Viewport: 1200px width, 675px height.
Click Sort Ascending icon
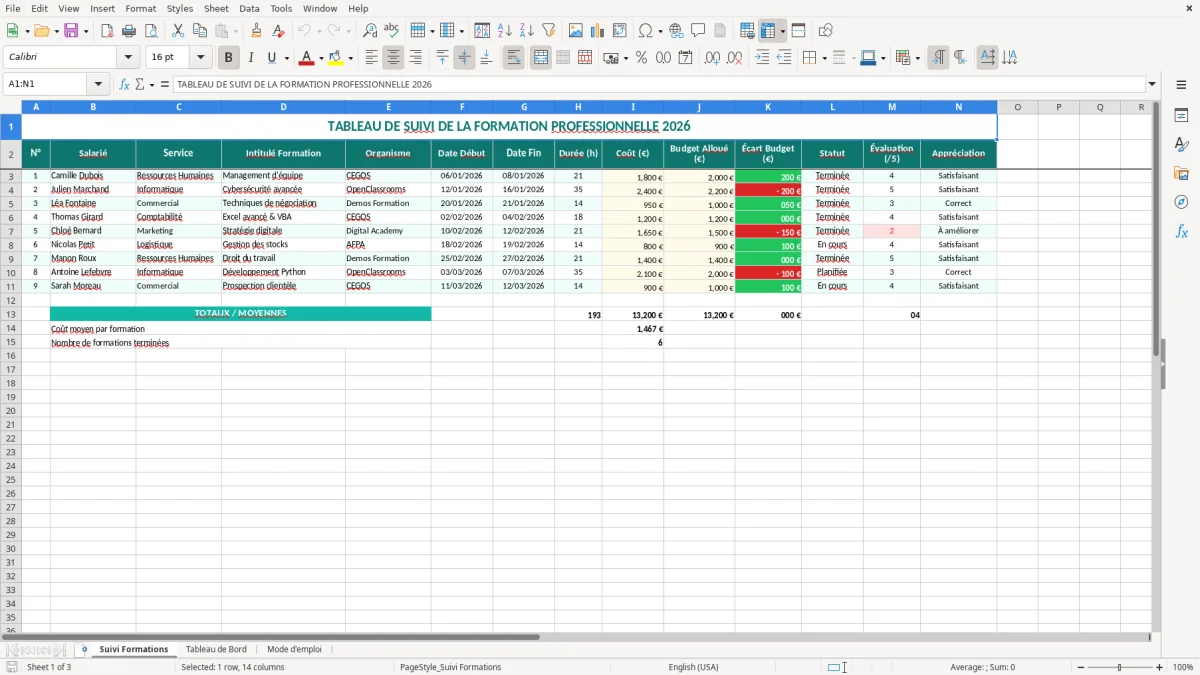pyautogui.click(x=505, y=31)
